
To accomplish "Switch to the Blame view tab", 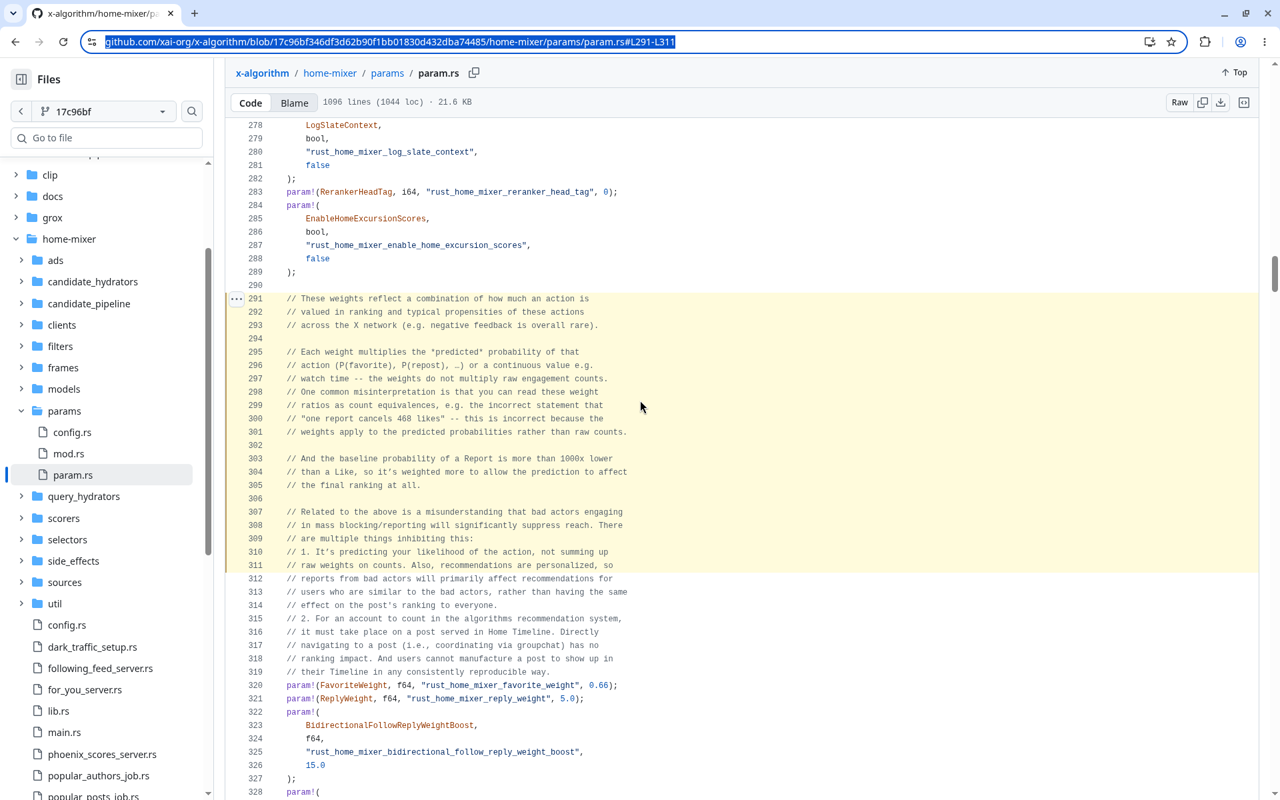I will coord(294,103).
